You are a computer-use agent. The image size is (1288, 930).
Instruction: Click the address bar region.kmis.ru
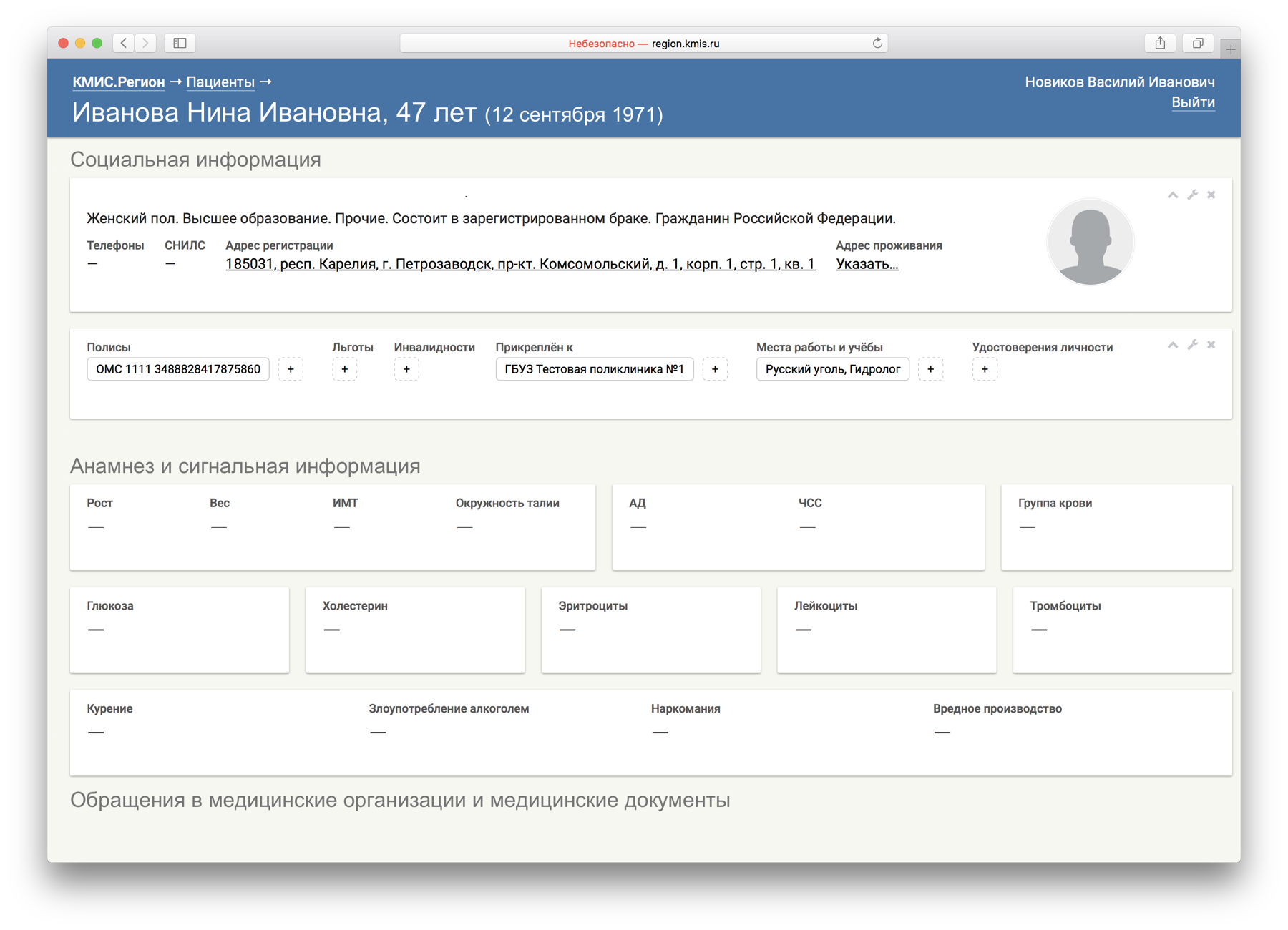point(644,43)
